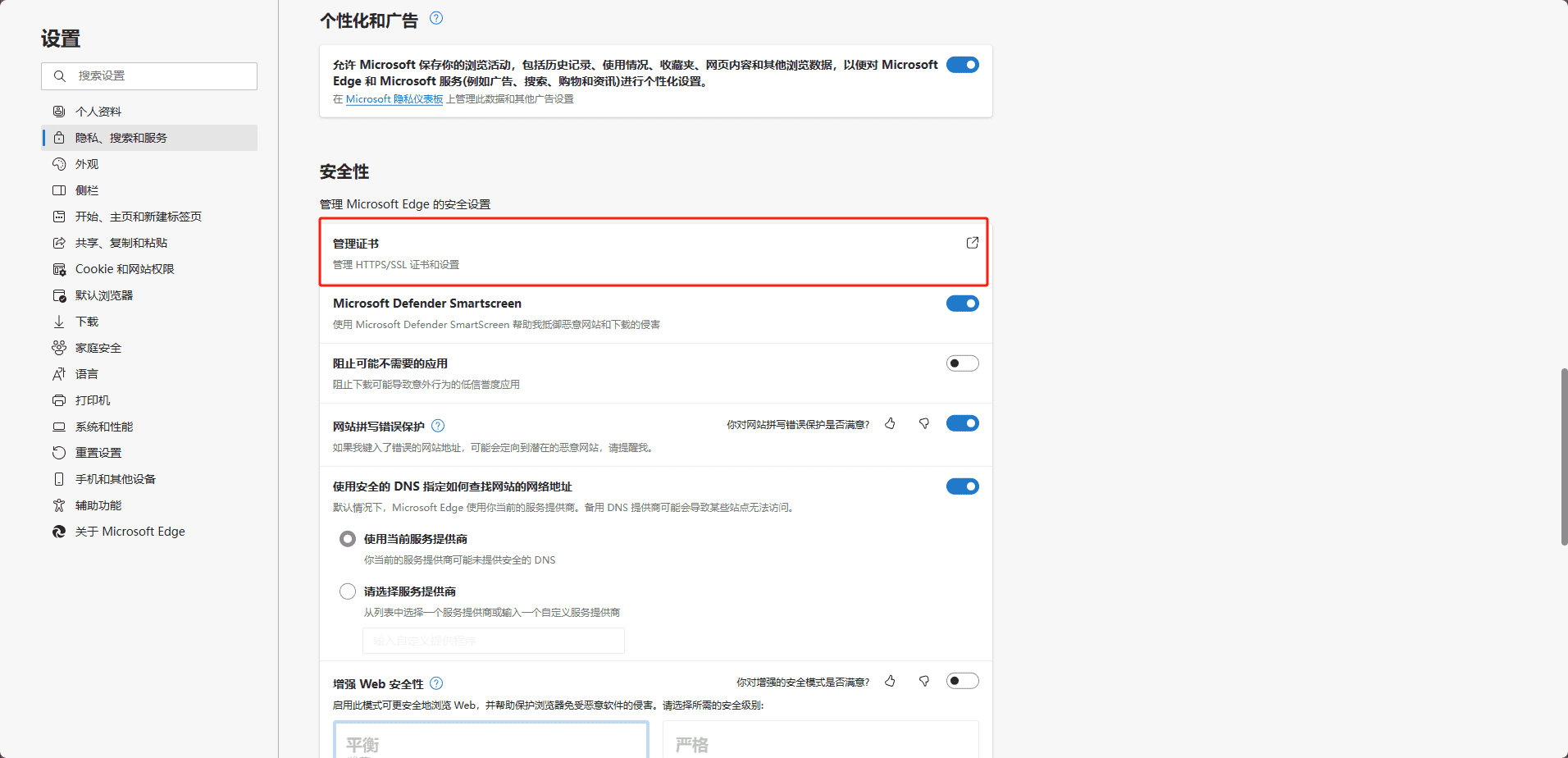Click external link icon for 管理证书

tap(973, 243)
